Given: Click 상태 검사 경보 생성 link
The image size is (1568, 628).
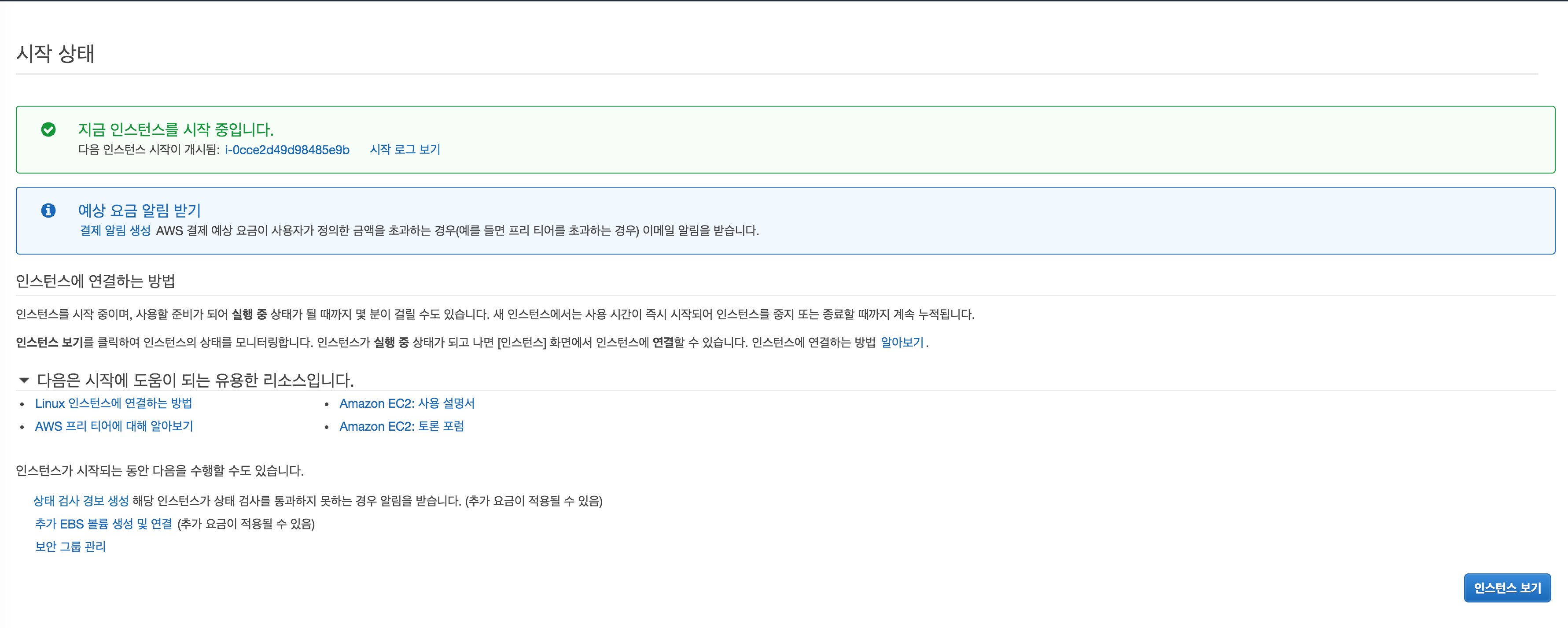Looking at the screenshot, I should pyautogui.click(x=81, y=501).
